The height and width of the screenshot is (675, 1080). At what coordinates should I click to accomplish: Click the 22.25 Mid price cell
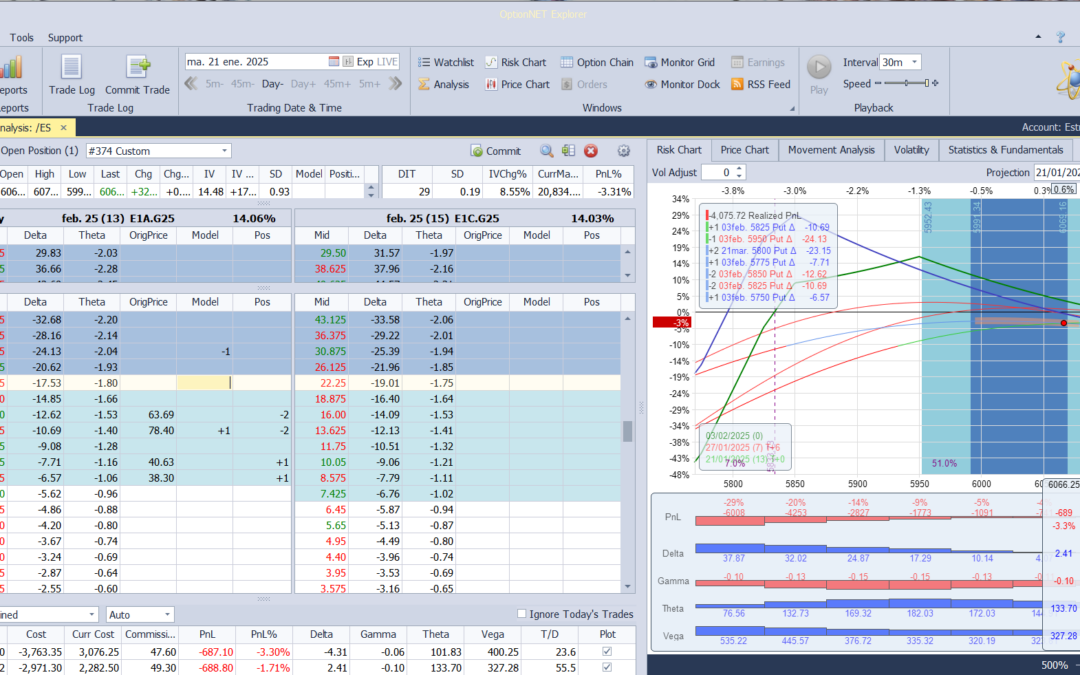point(322,383)
